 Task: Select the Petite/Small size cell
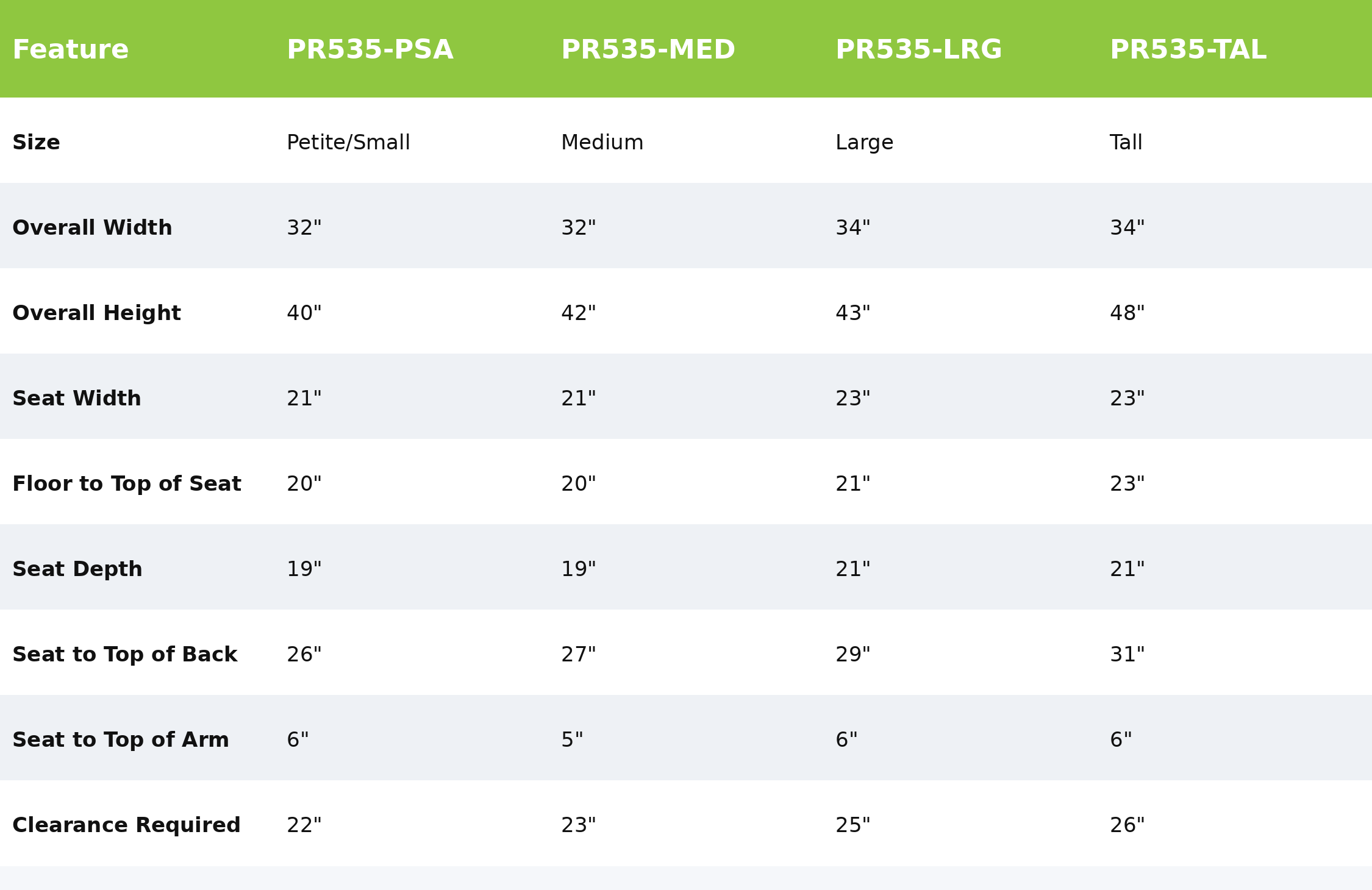[348, 143]
